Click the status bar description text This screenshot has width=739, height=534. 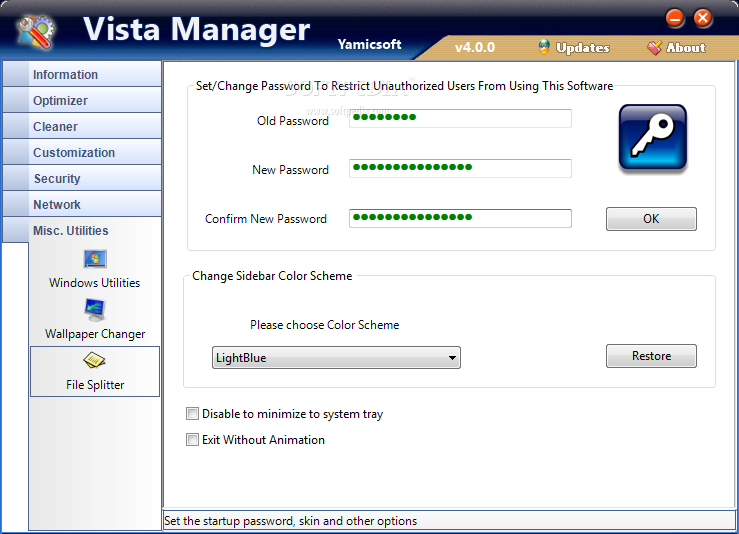290,521
